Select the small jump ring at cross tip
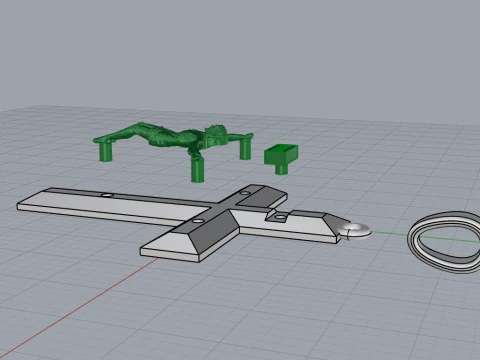 354,231
